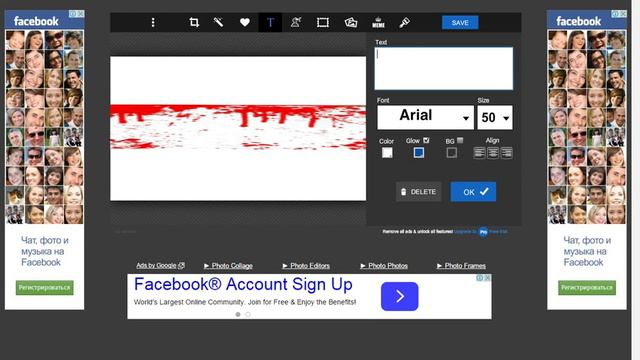Delete the current text layer
The width and height of the screenshot is (640, 360).
(x=418, y=192)
